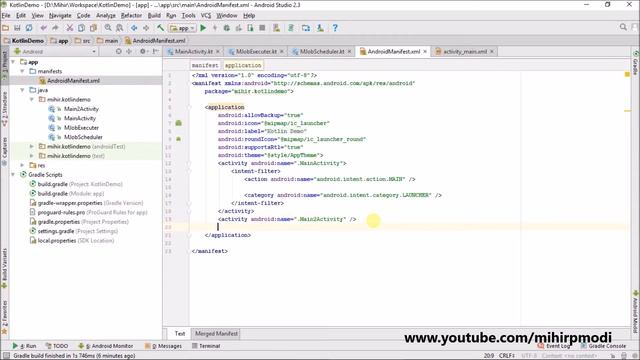The image size is (640, 360).
Task: Open the app run configuration dropdown
Action: [x=182, y=28]
